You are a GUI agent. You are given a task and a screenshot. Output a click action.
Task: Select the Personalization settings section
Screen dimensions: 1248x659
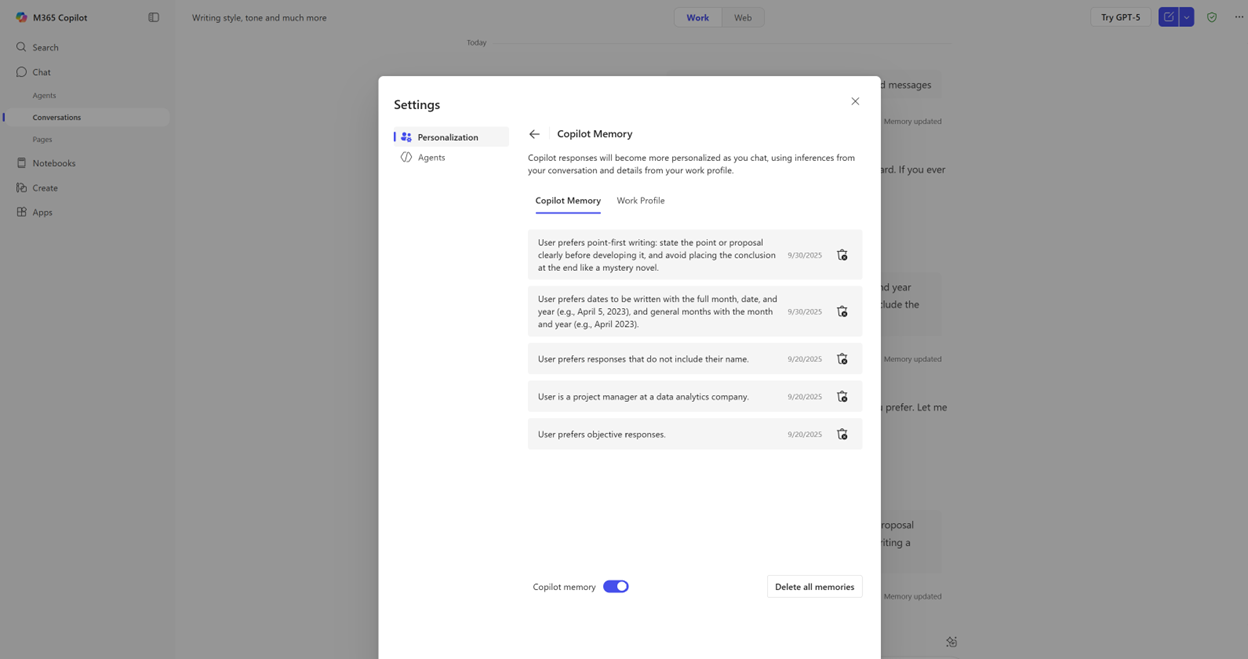point(447,137)
